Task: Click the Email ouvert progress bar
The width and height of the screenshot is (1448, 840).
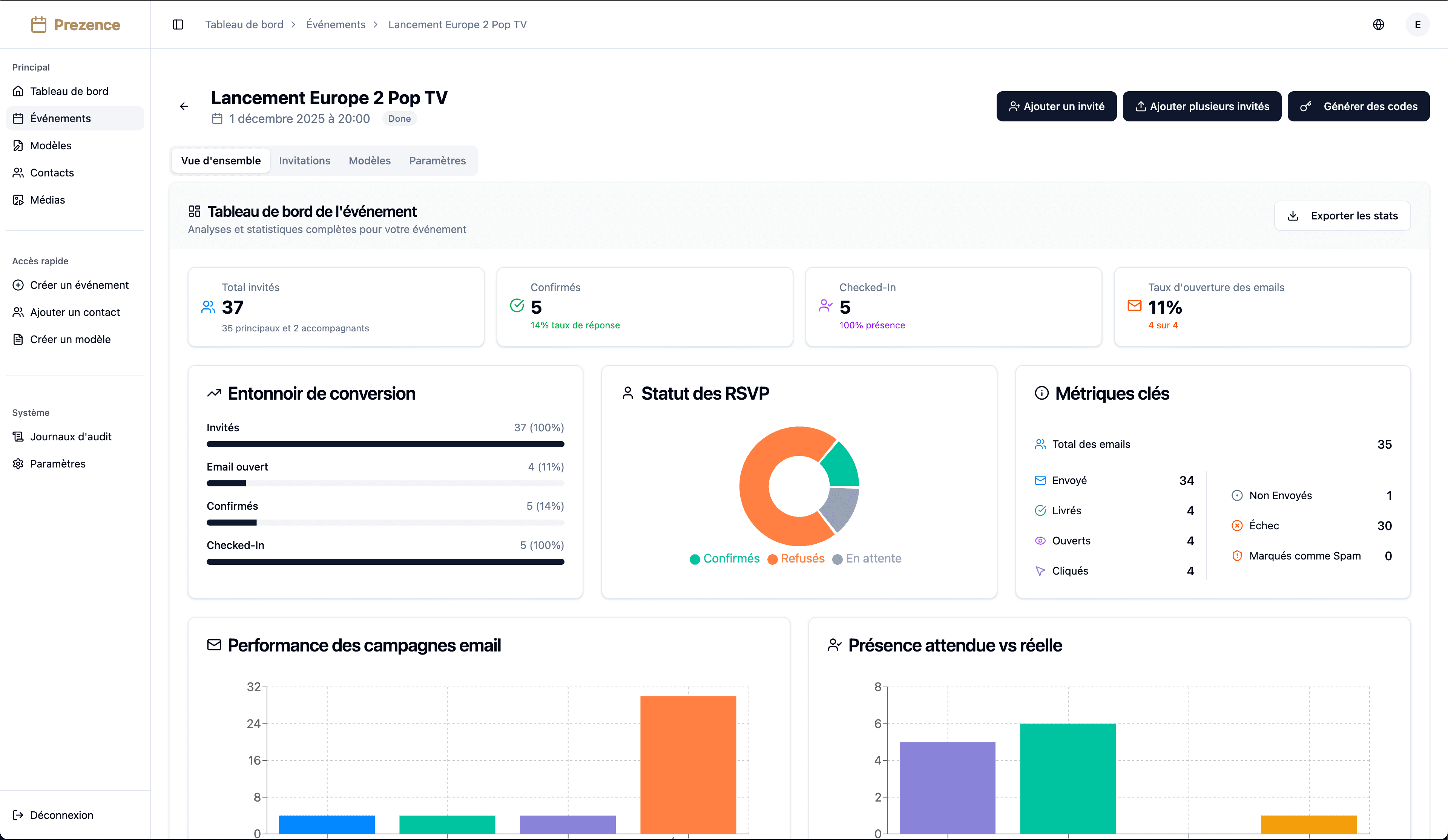Action: [385, 483]
